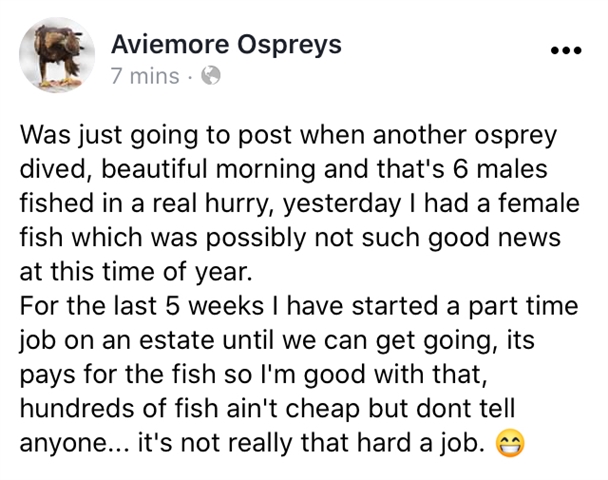Click the globe public privacy icon

pyautogui.click(x=210, y=75)
